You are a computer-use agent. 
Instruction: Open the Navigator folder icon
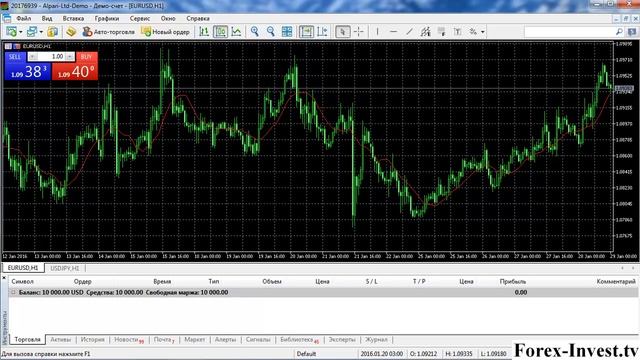(52, 31)
